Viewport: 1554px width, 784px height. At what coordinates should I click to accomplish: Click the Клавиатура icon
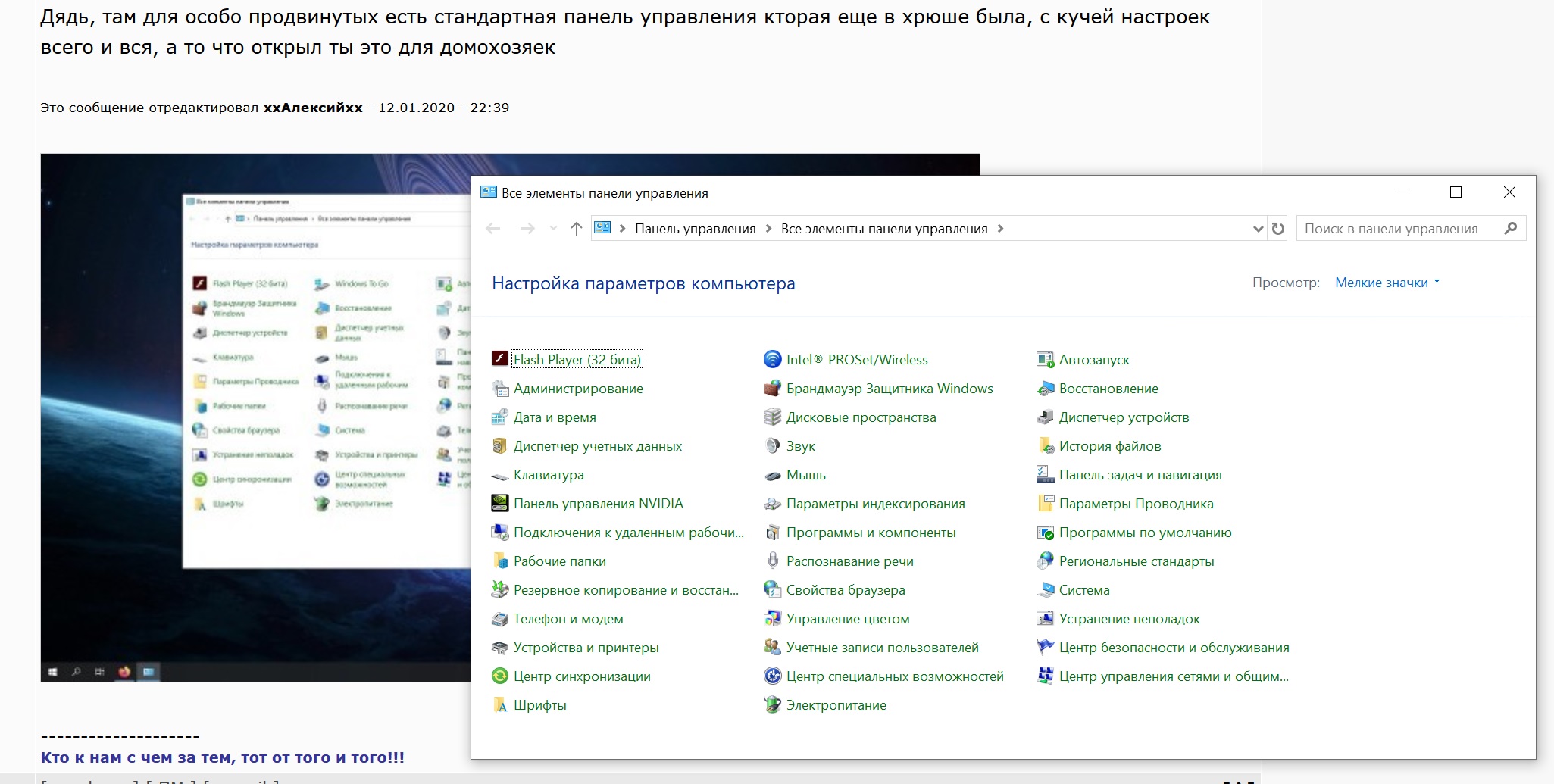tap(499, 476)
